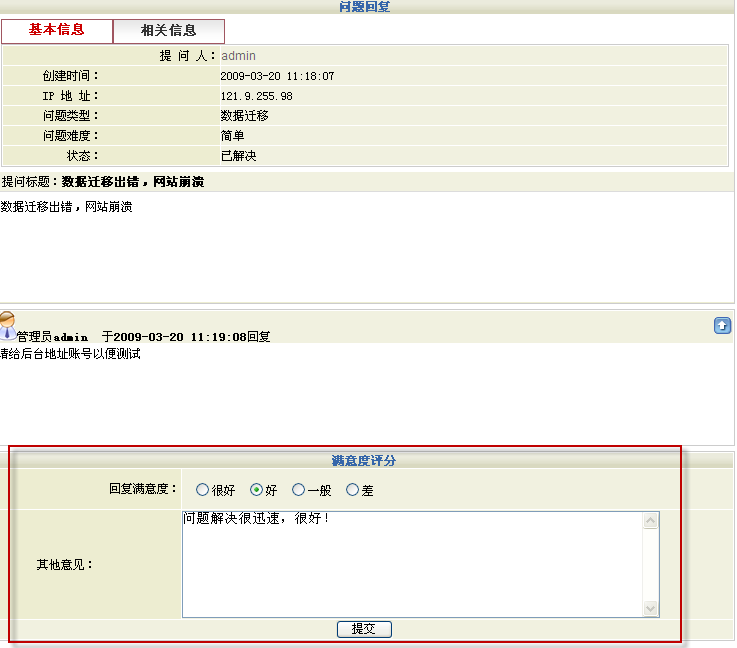Click the IP address 121.9.255.98
The image size is (737, 648).
(256, 96)
